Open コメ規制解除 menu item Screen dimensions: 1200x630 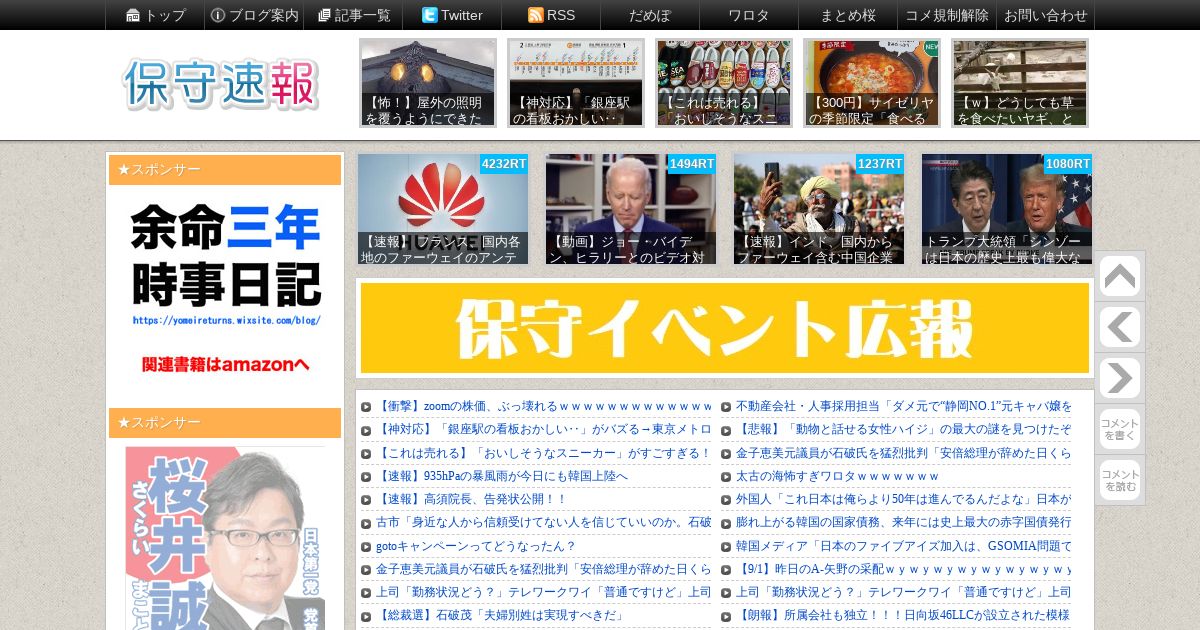tap(947, 15)
